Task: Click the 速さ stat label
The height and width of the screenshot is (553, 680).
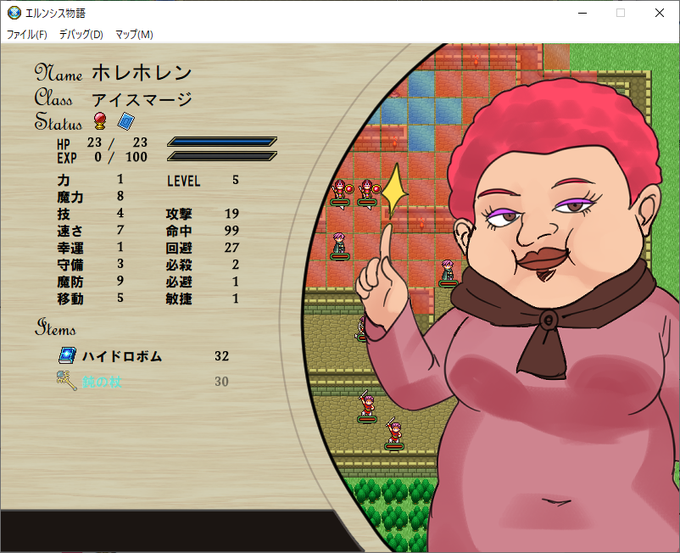Action: tap(70, 231)
